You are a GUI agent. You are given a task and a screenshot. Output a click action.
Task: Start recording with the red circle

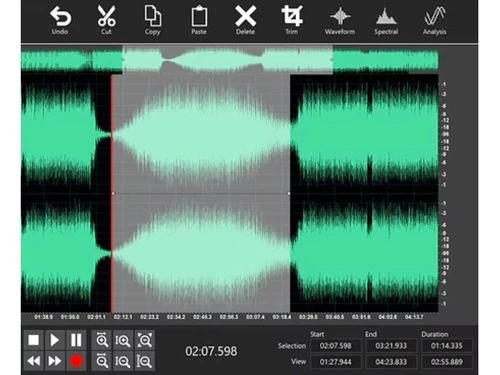[x=76, y=361]
